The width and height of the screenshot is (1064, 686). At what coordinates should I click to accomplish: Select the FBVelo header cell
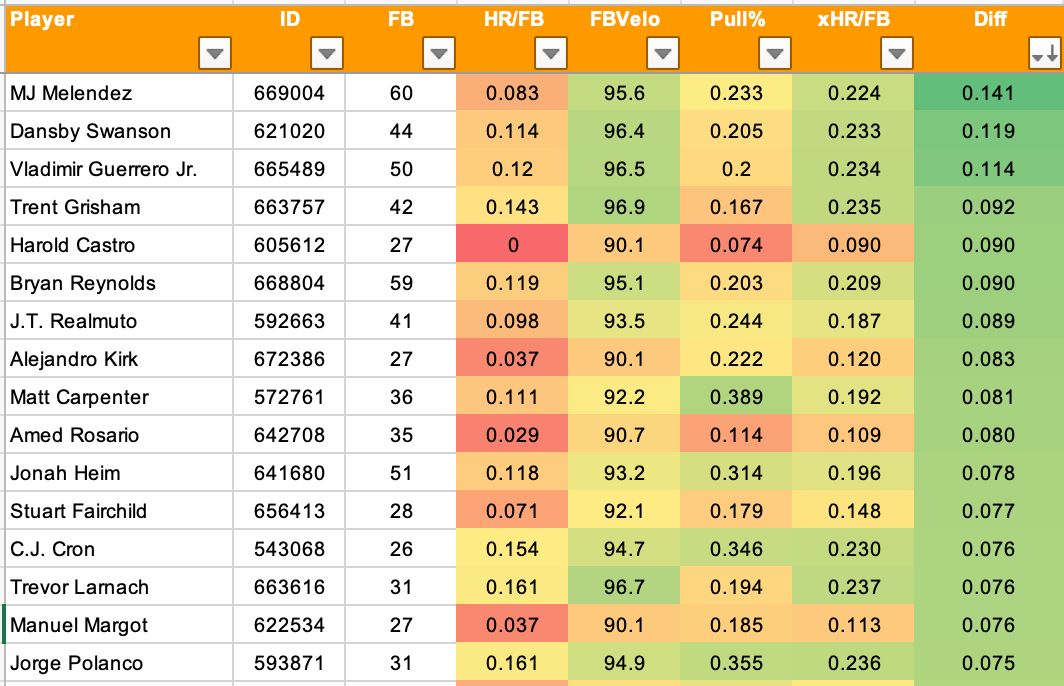[624, 39]
